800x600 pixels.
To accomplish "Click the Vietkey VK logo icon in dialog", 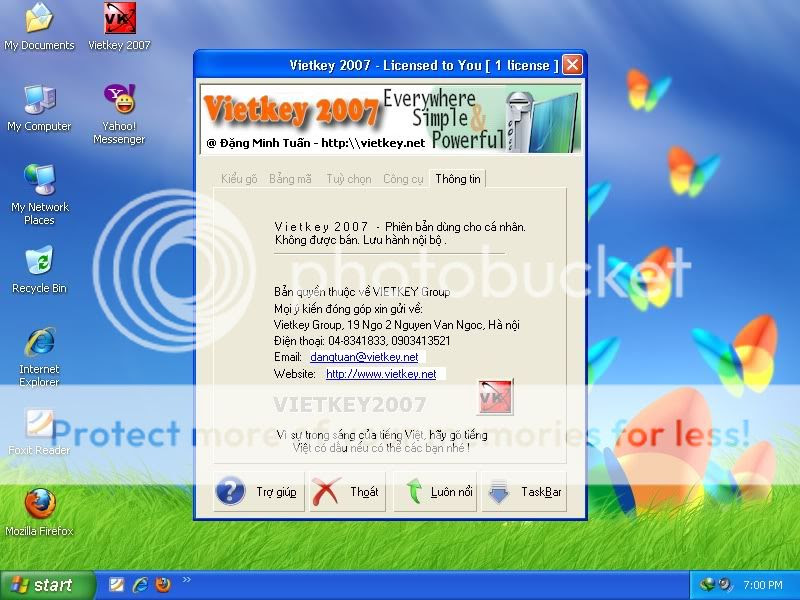I will click(x=494, y=396).
